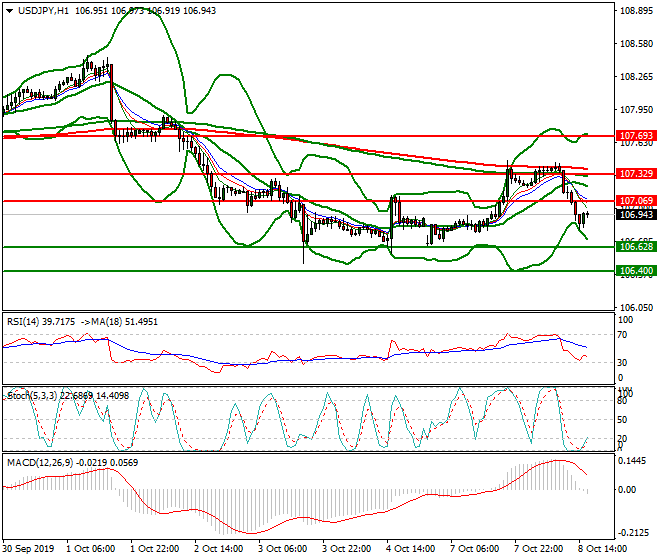
Task: Select the 106.400 green support level label
Action: coord(636,271)
